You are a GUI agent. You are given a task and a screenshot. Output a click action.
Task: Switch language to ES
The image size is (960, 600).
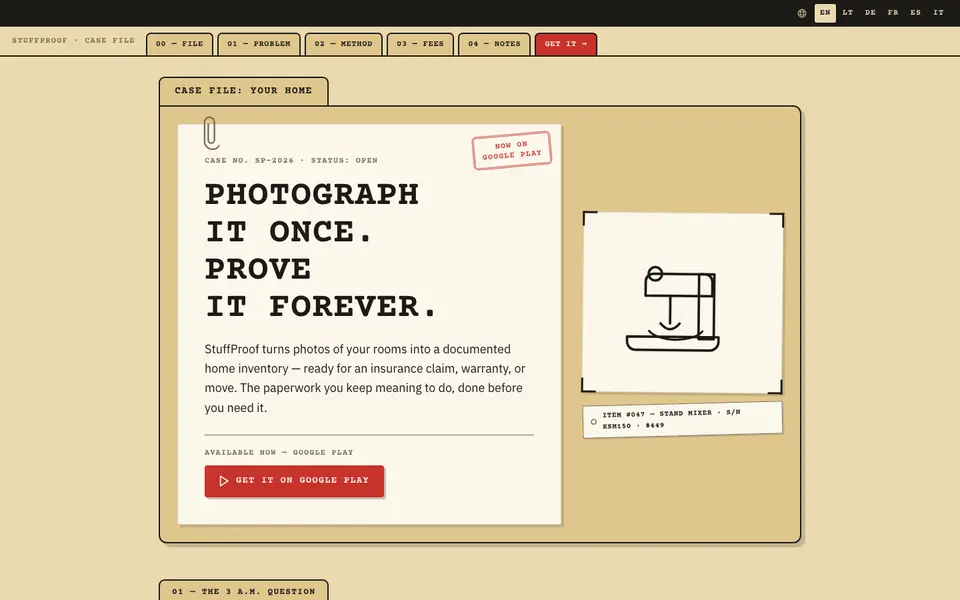coord(915,13)
